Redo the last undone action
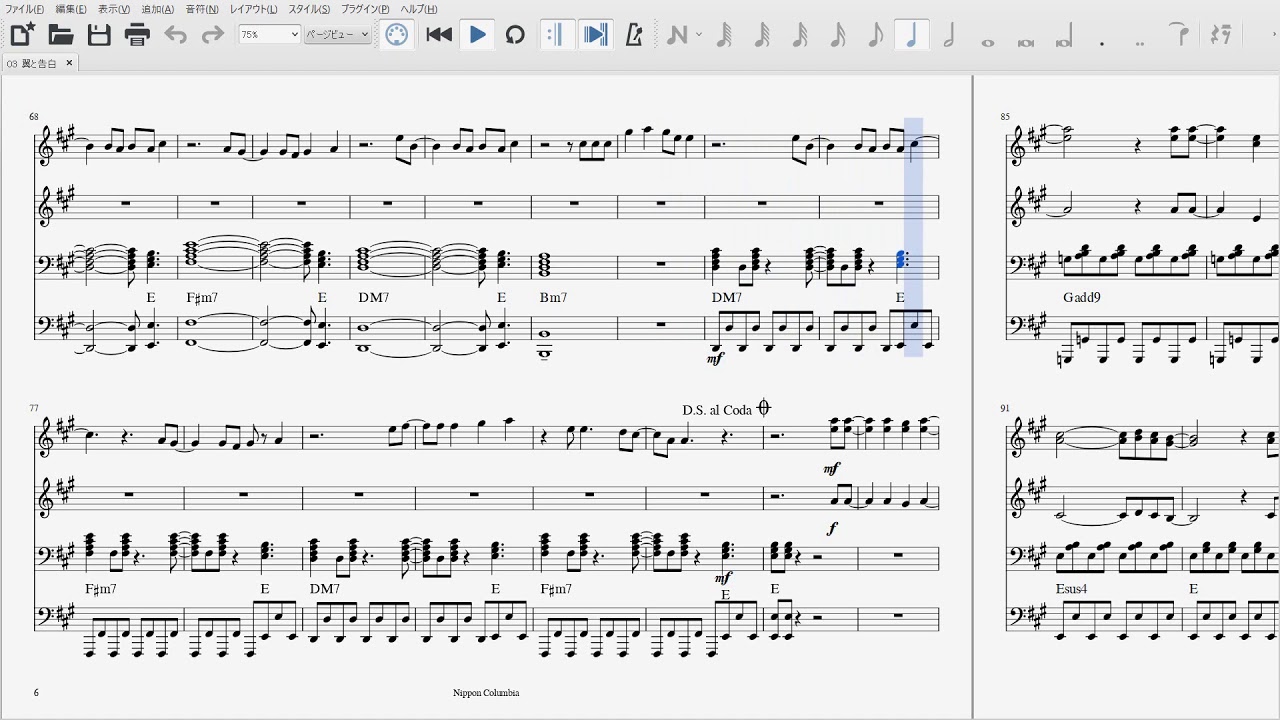The width and height of the screenshot is (1280, 720). (x=213, y=35)
